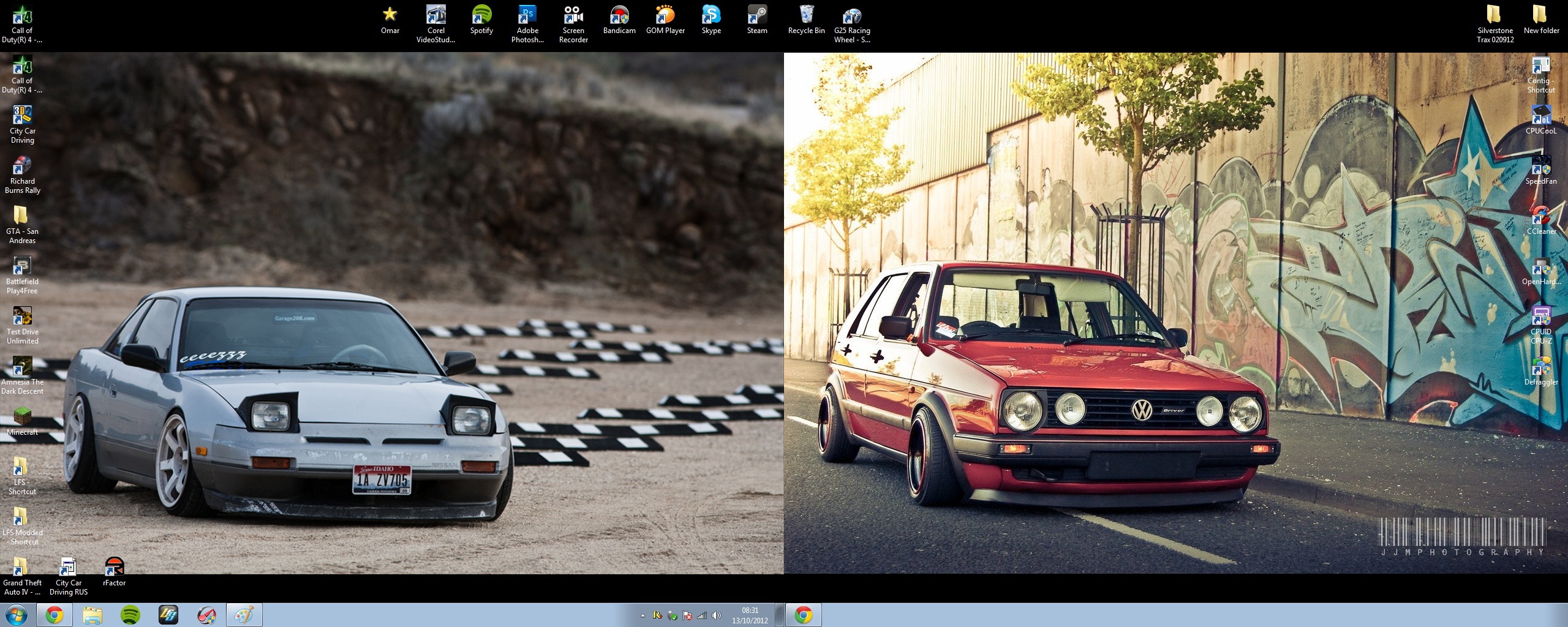Select the Test Drive Unlimited icon
This screenshot has width=1568, height=627.
point(22,325)
